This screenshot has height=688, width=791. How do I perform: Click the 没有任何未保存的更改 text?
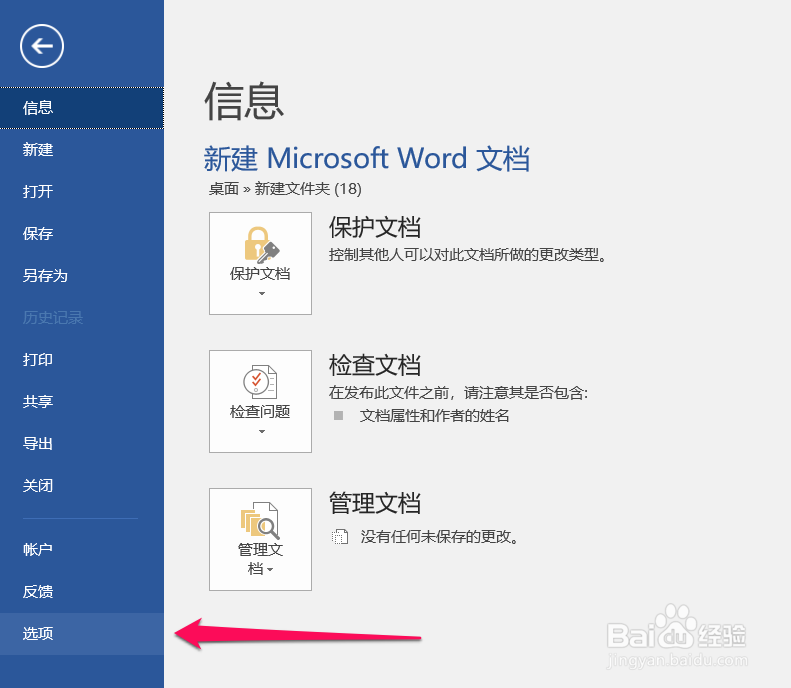(440, 537)
